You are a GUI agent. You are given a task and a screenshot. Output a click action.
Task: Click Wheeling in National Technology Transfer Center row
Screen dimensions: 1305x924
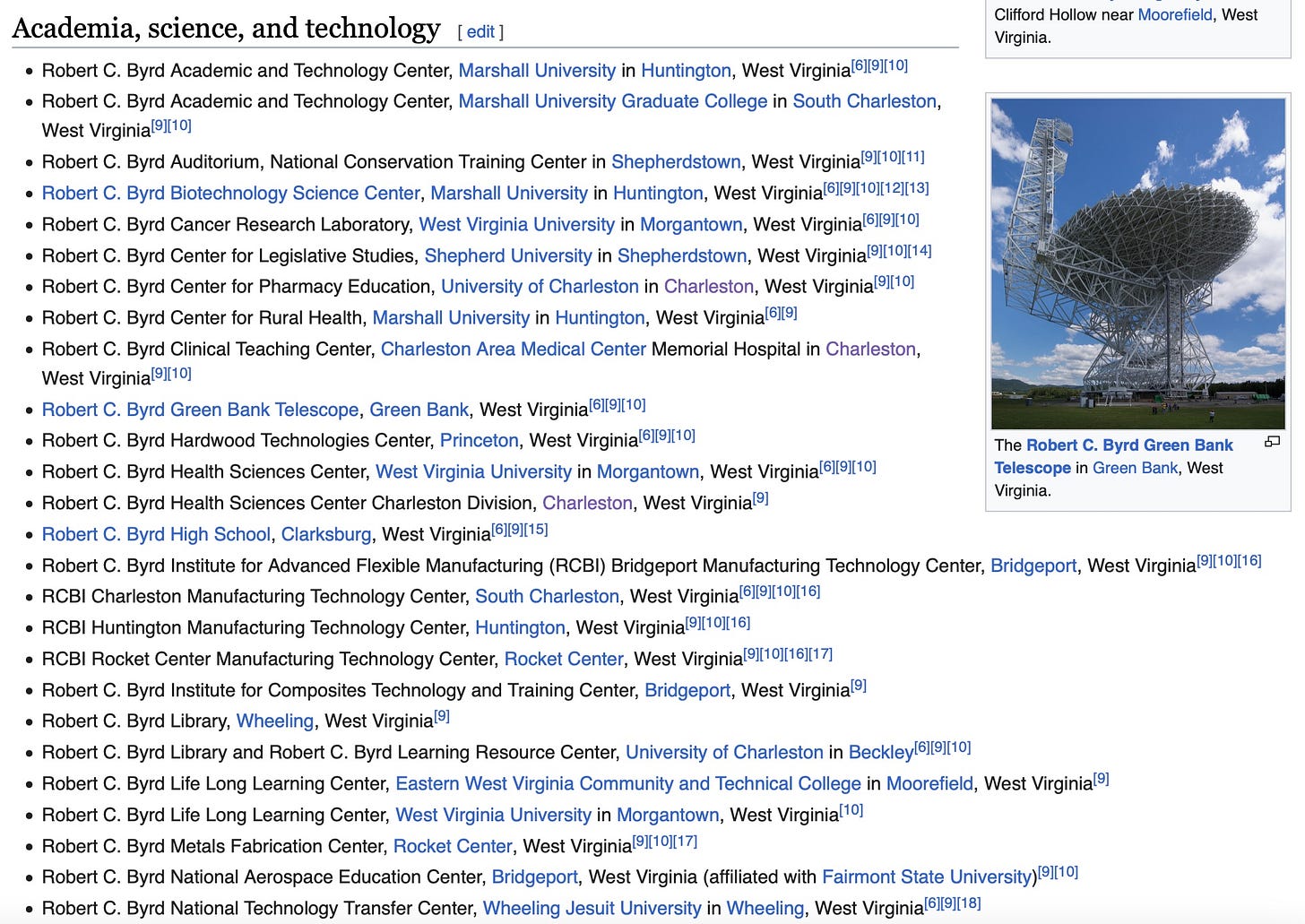point(765,909)
